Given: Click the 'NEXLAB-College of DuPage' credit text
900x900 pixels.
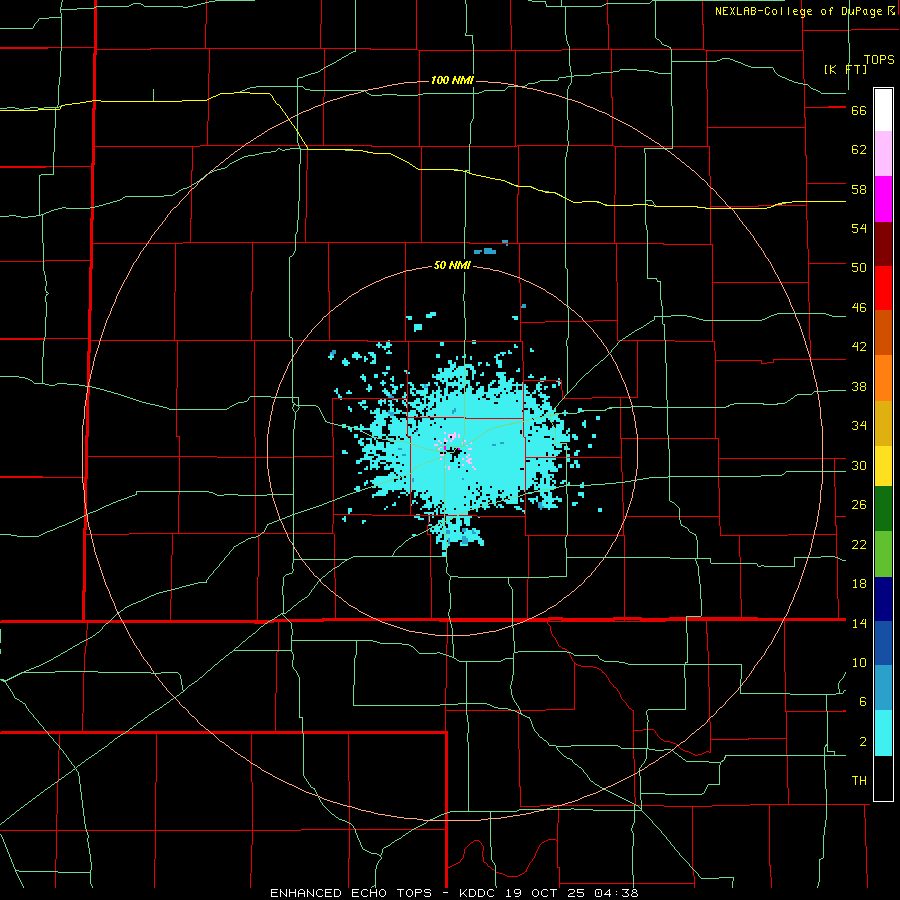Looking at the screenshot, I should 798,11.
